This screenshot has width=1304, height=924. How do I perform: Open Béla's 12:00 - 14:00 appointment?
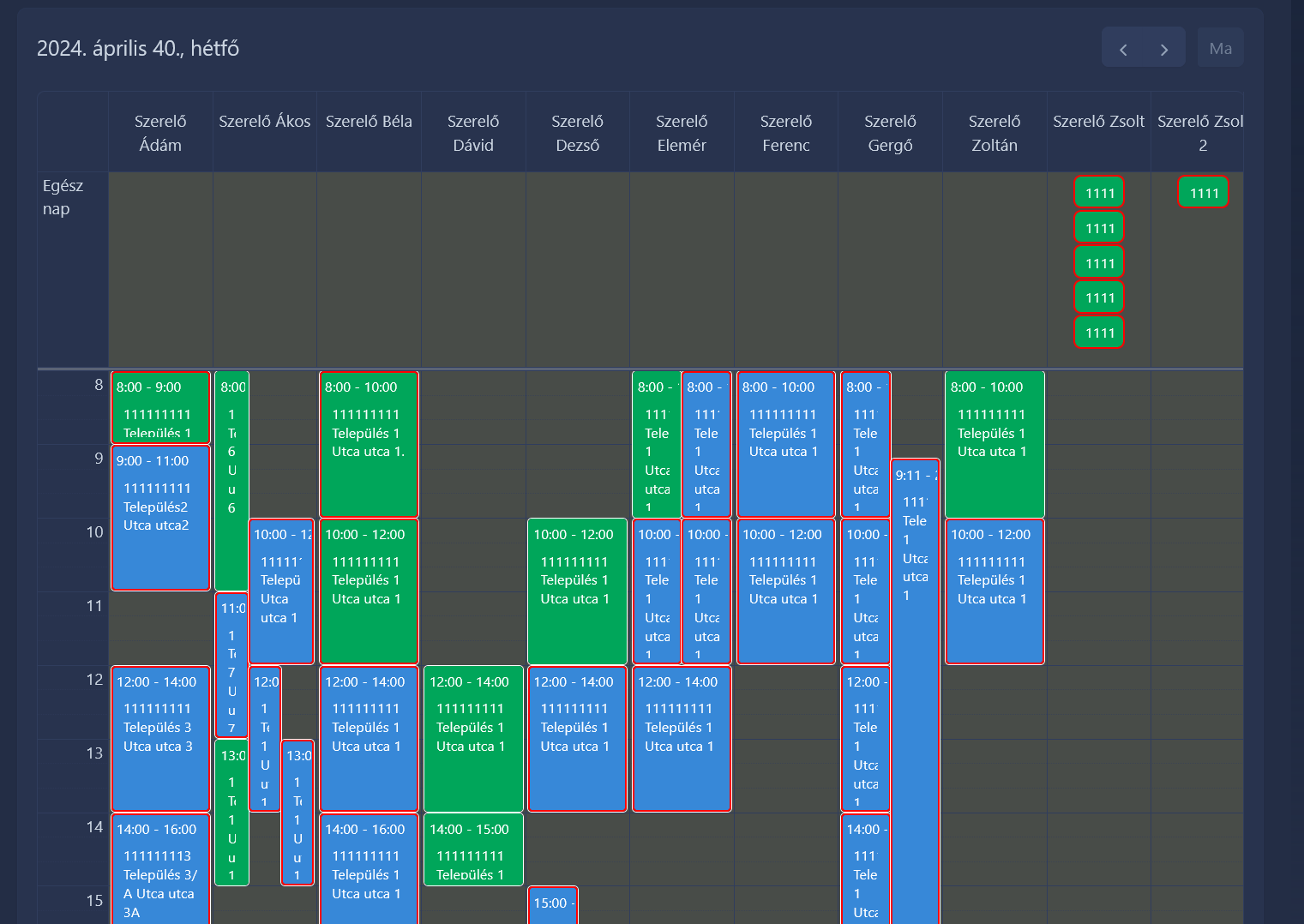tap(369, 739)
